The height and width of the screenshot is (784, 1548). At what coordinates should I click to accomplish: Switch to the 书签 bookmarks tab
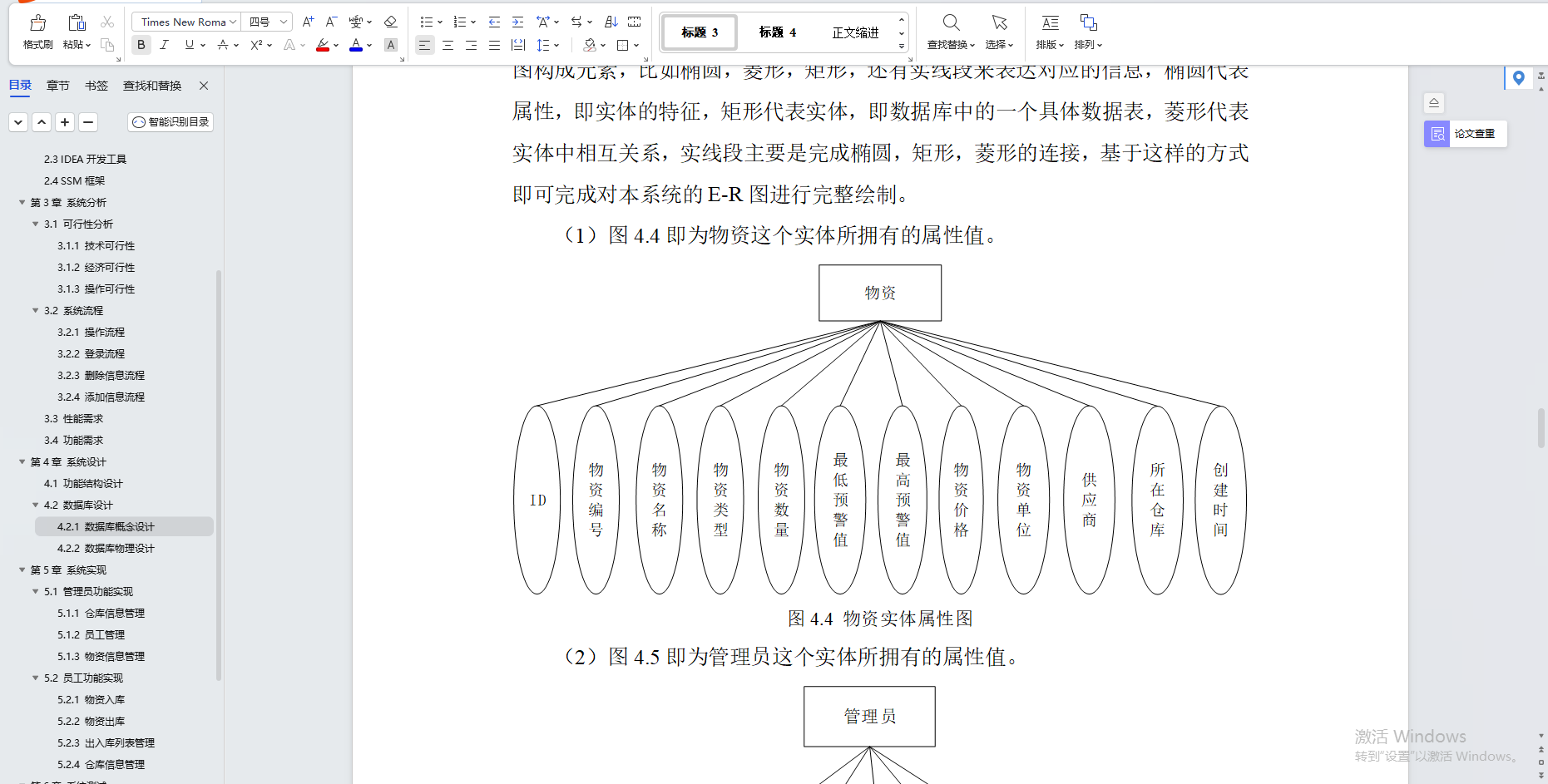tap(96, 85)
